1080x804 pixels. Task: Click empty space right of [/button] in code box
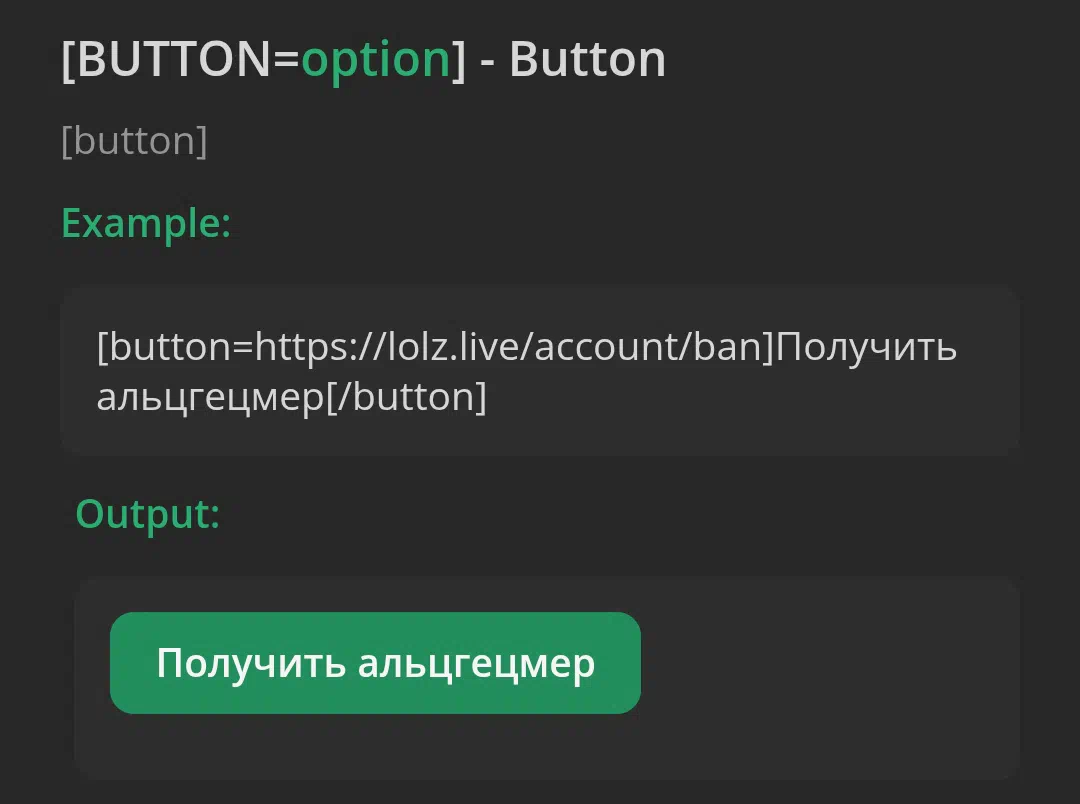[x=751, y=398]
